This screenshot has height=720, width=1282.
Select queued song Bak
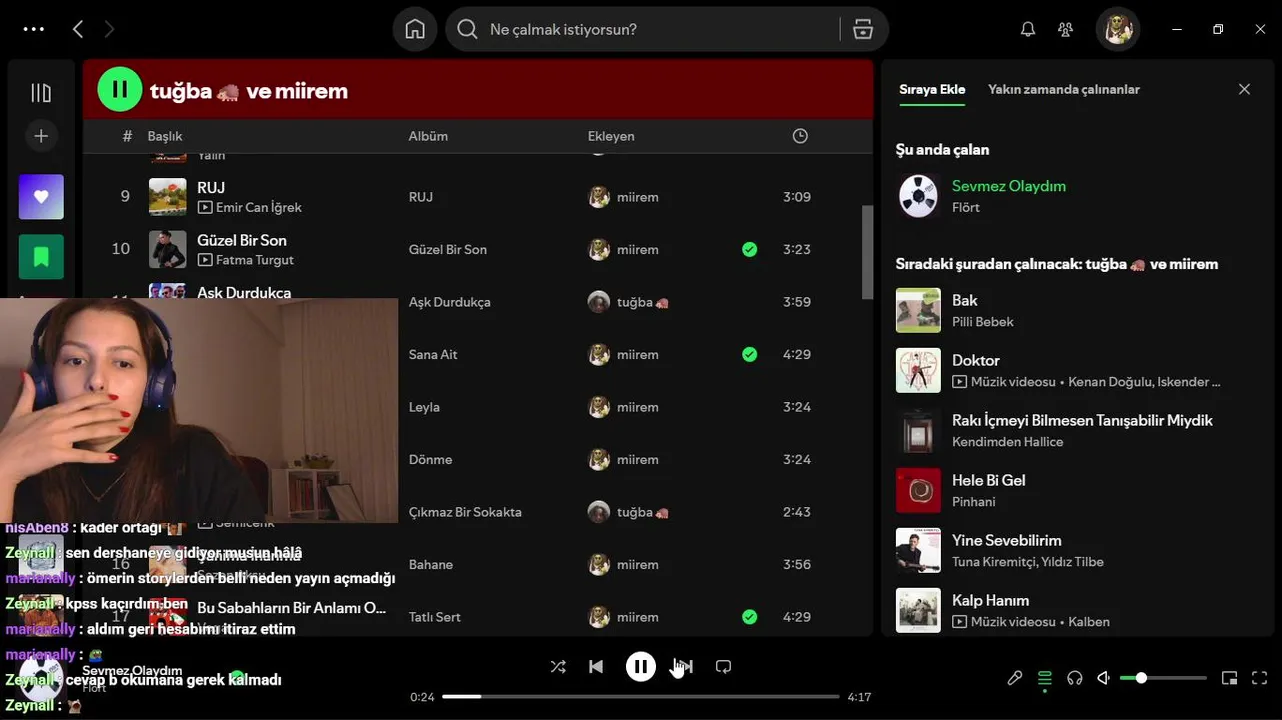(x=965, y=300)
